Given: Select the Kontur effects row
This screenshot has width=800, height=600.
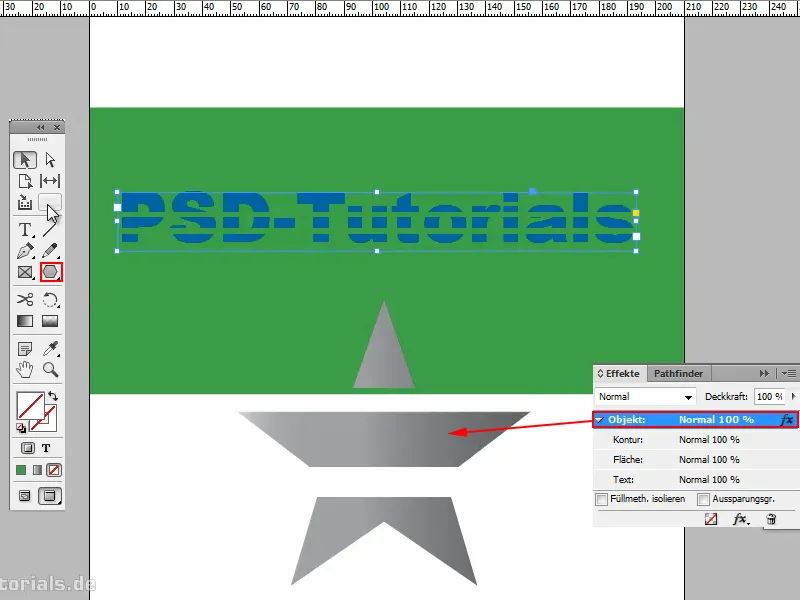Looking at the screenshot, I should 696,439.
